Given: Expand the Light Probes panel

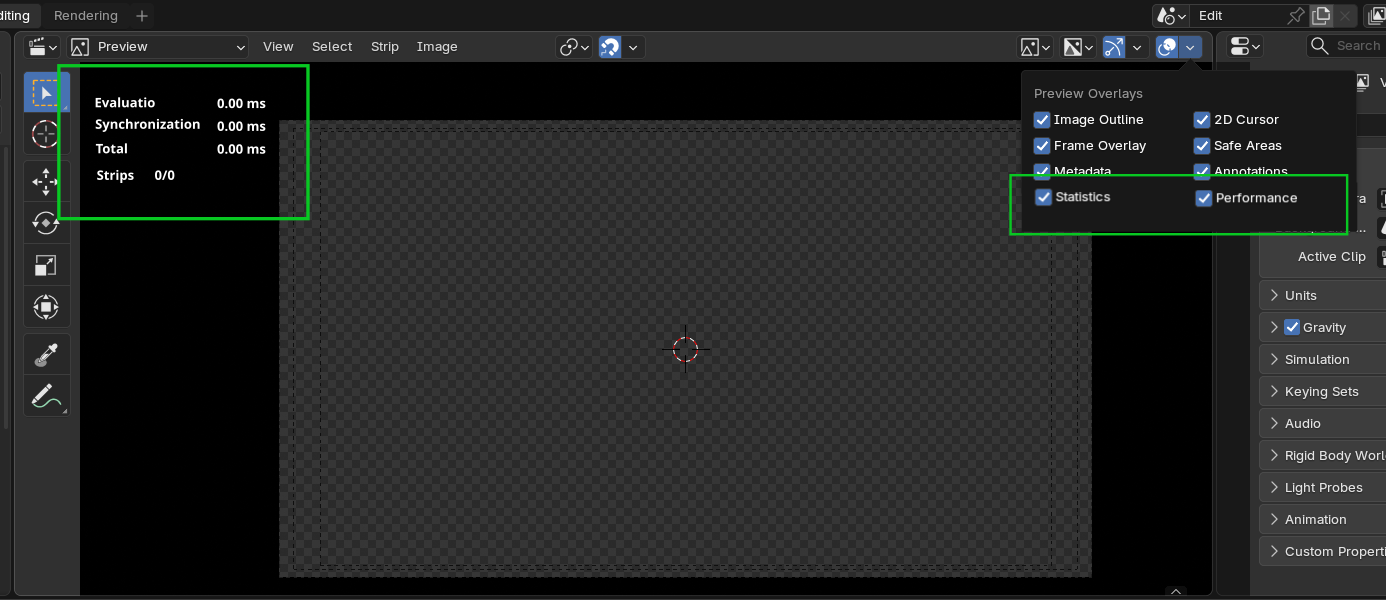Looking at the screenshot, I should coord(1323,487).
